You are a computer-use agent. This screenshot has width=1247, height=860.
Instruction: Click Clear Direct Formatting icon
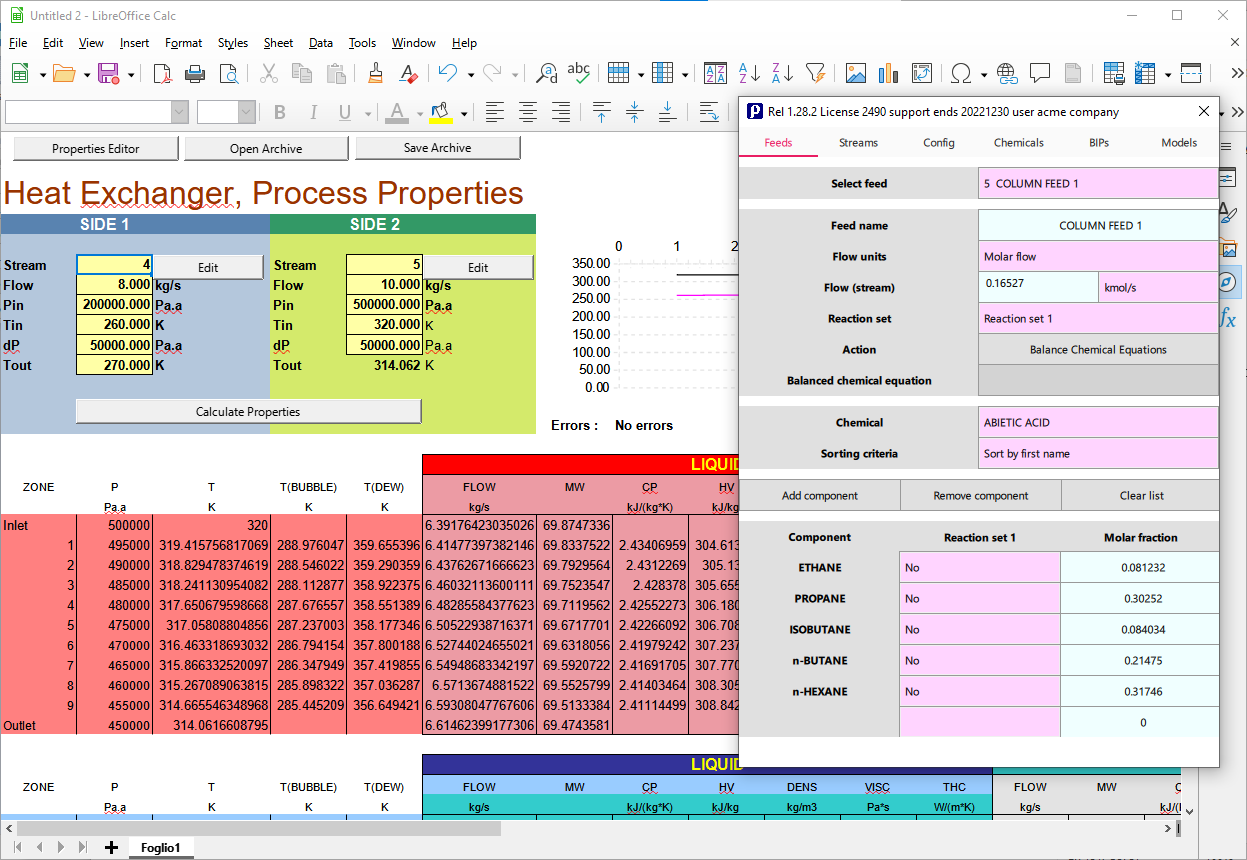pos(408,73)
